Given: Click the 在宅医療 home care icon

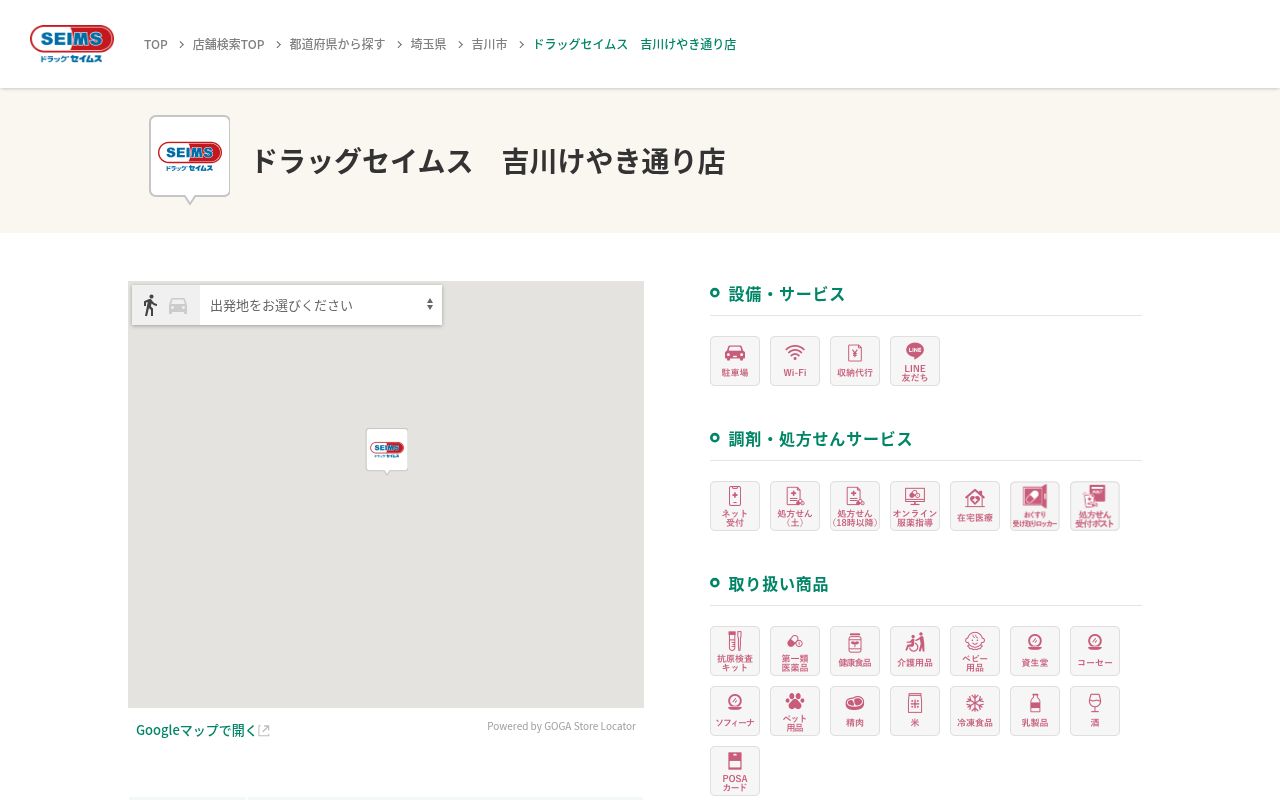Looking at the screenshot, I should pos(975,506).
